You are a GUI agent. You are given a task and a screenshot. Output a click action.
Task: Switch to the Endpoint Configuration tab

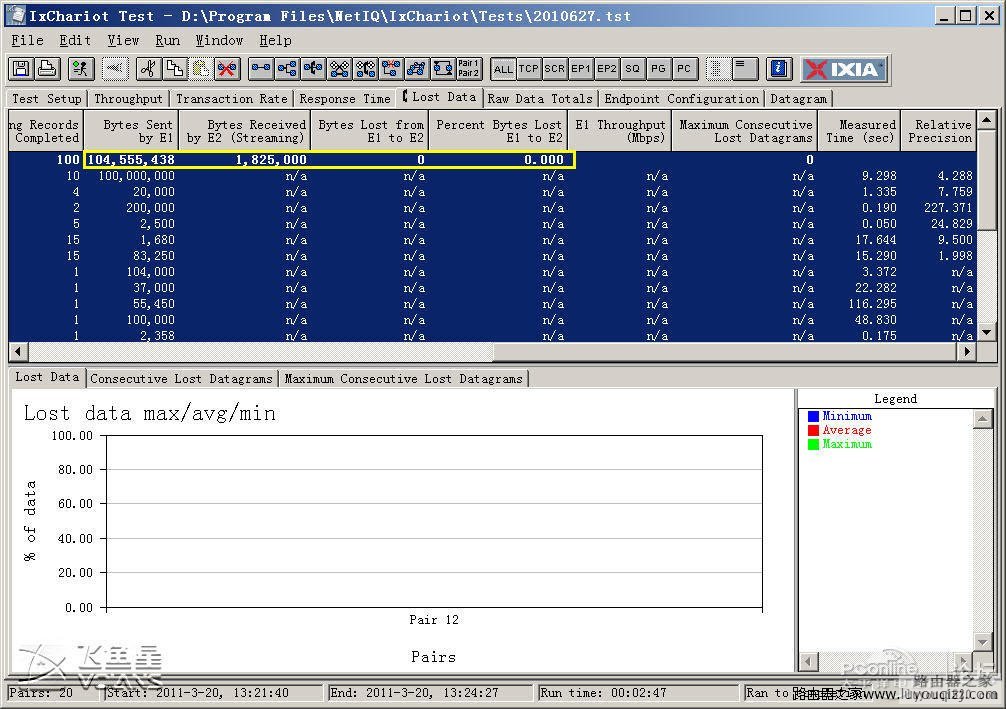[x=681, y=99]
